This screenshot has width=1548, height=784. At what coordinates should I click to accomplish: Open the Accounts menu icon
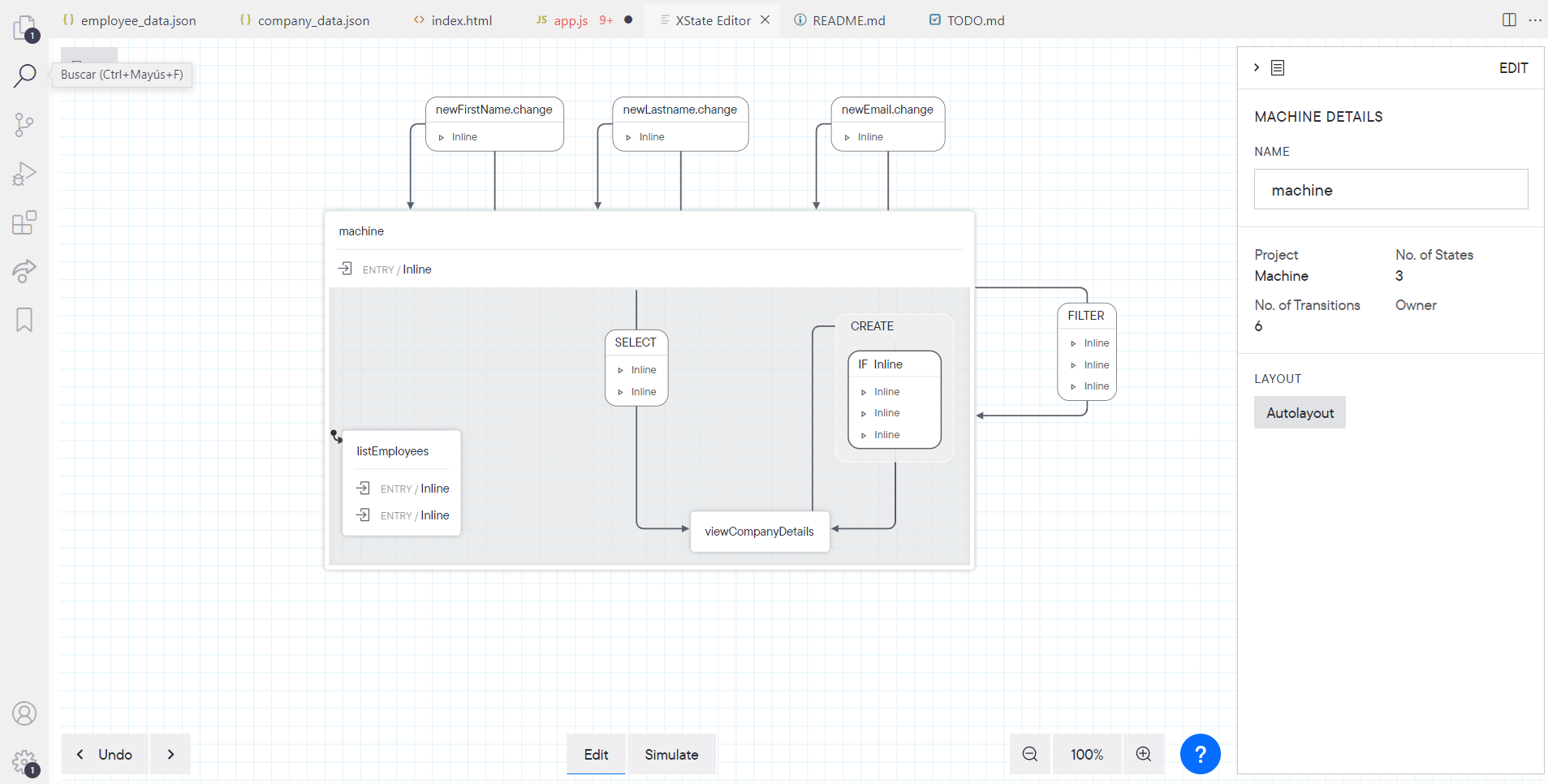pos(24,713)
